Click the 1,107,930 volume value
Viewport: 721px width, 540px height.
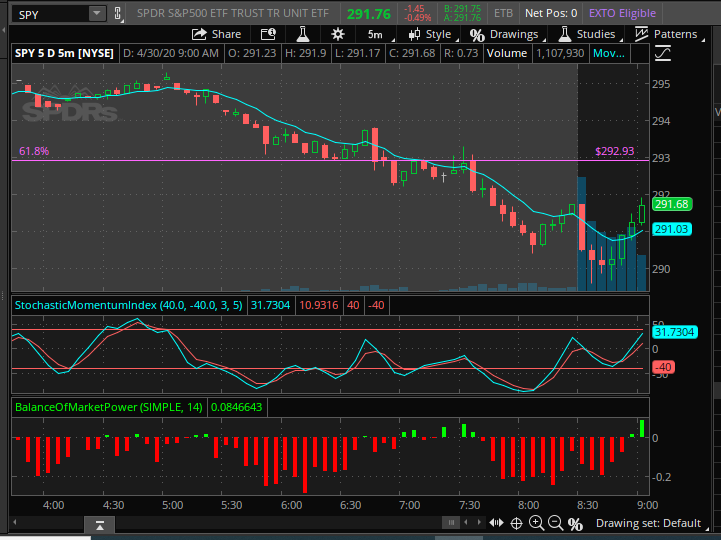(560, 53)
